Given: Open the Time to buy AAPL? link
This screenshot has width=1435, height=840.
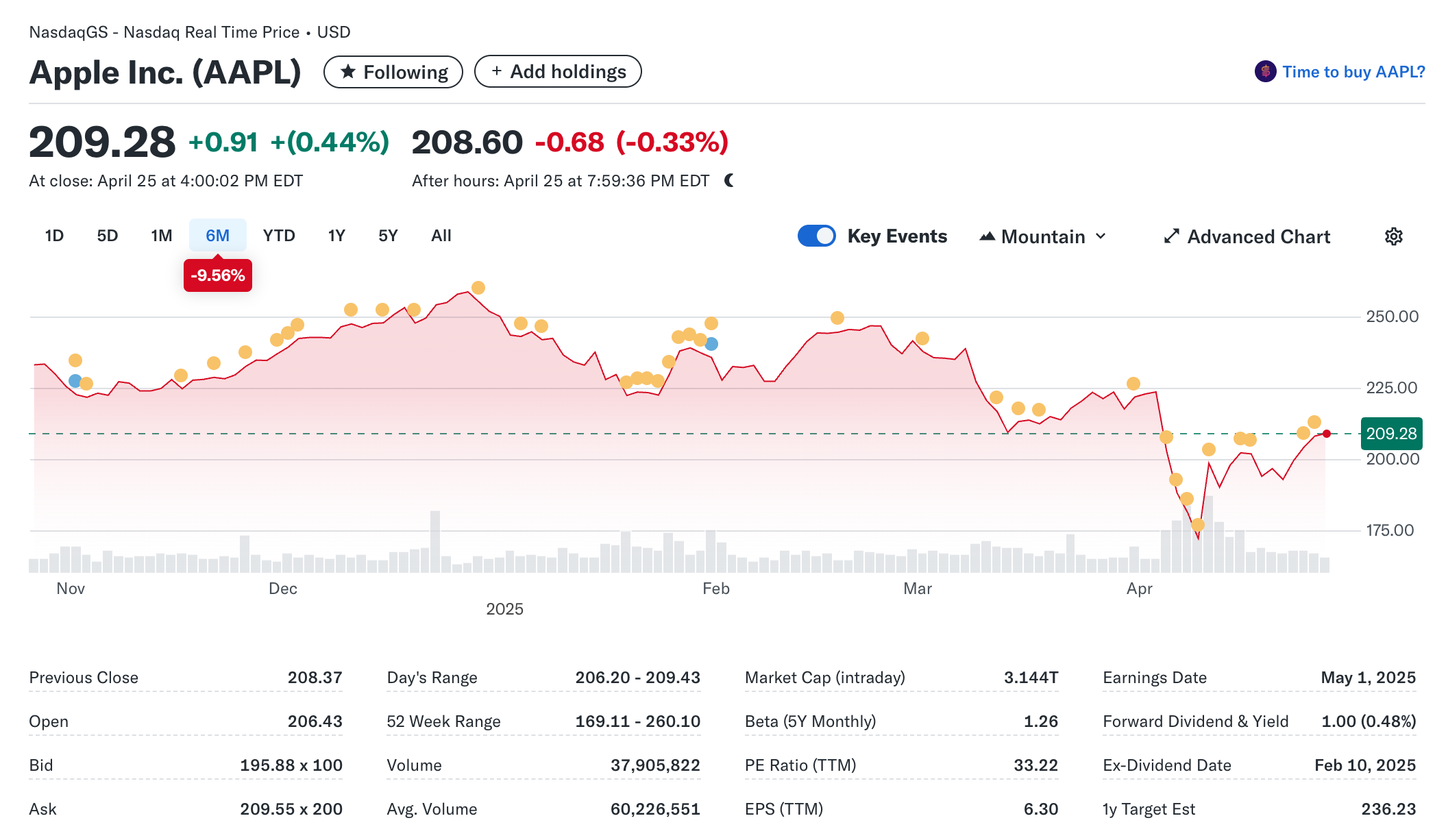Looking at the screenshot, I should tap(1353, 71).
